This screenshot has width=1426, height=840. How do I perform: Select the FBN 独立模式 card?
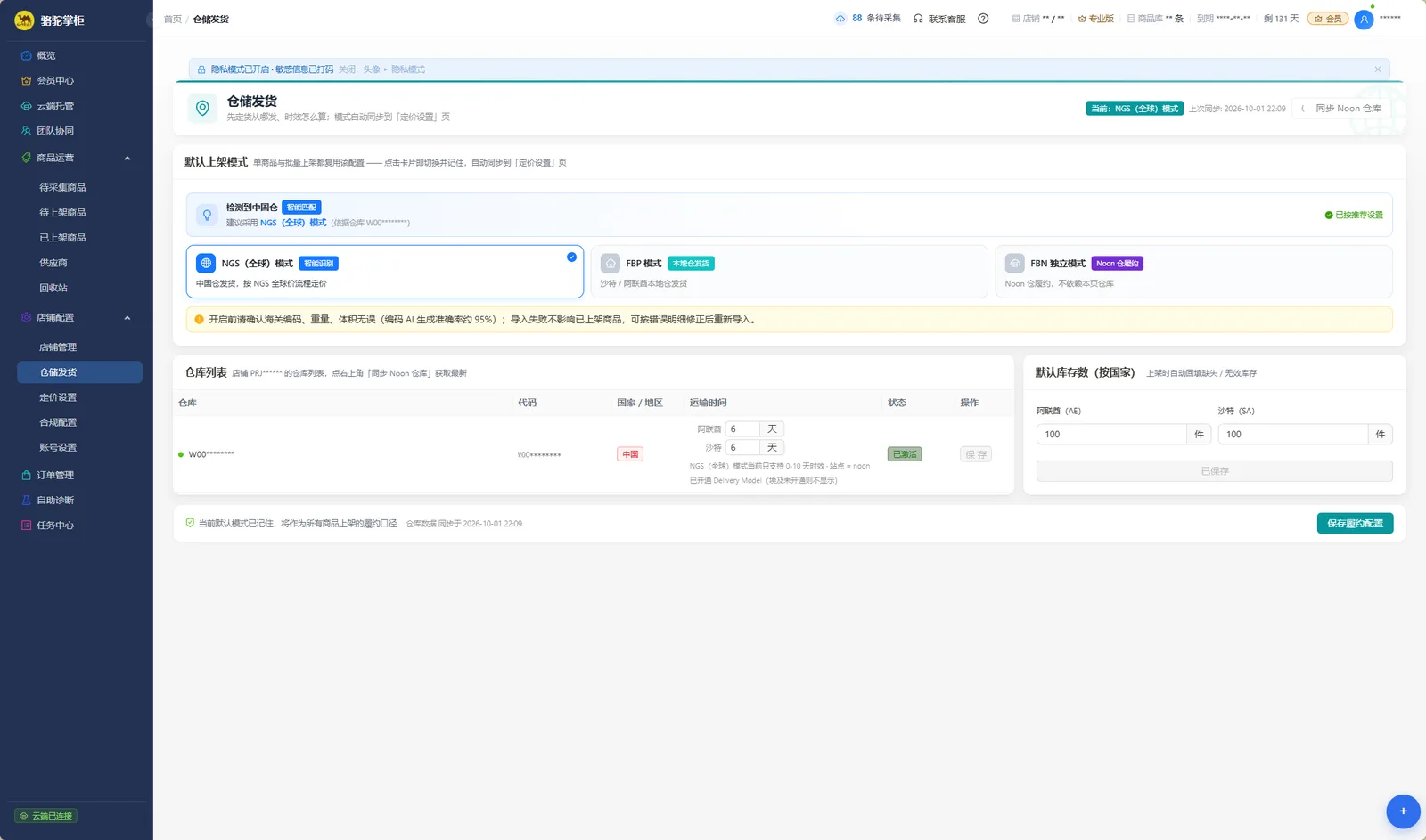click(x=1193, y=272)
